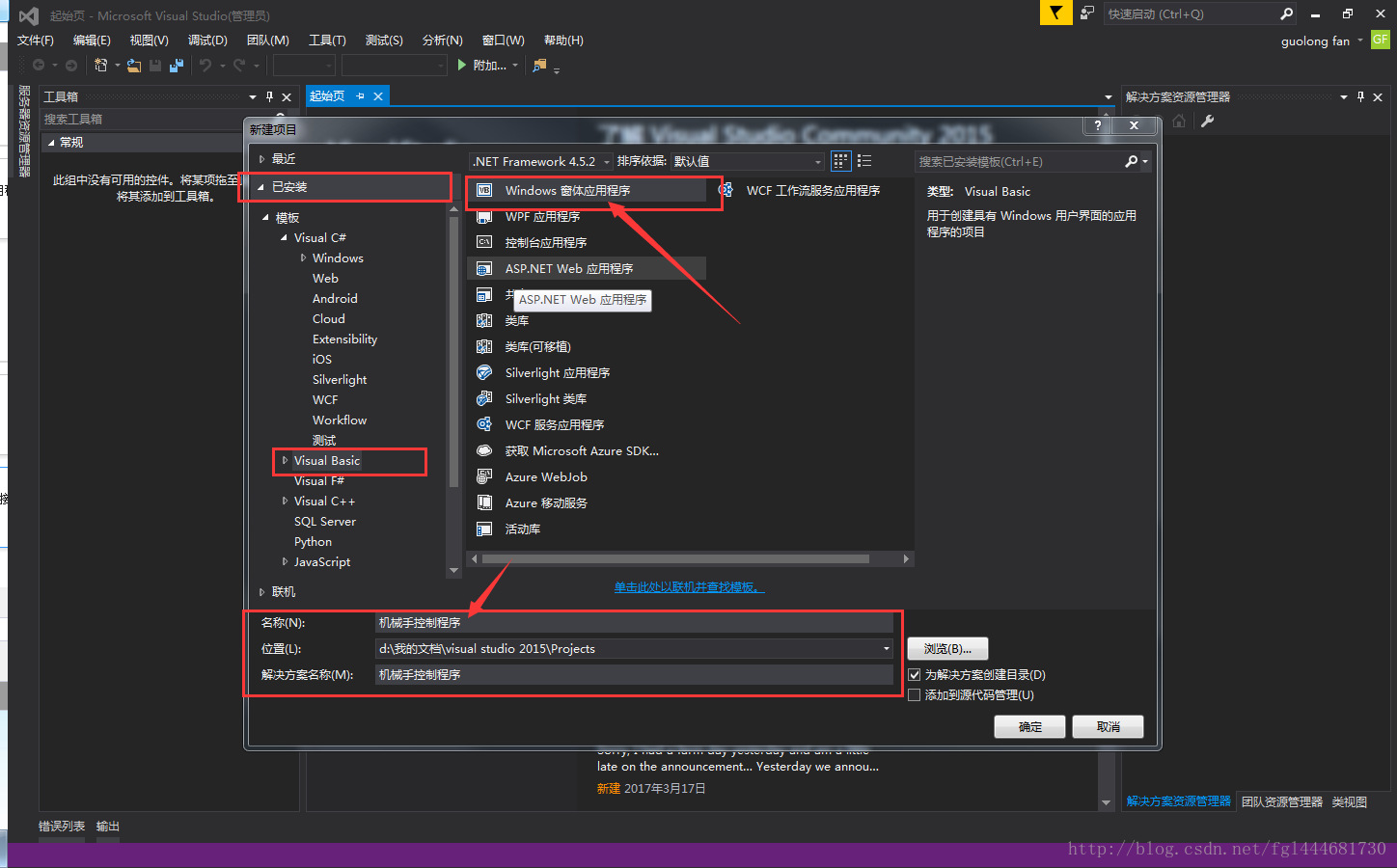The height and width of the screenshot is (868, 1397).
Task: Expand the Visual C++ tree node
Action: pos(285,502)
